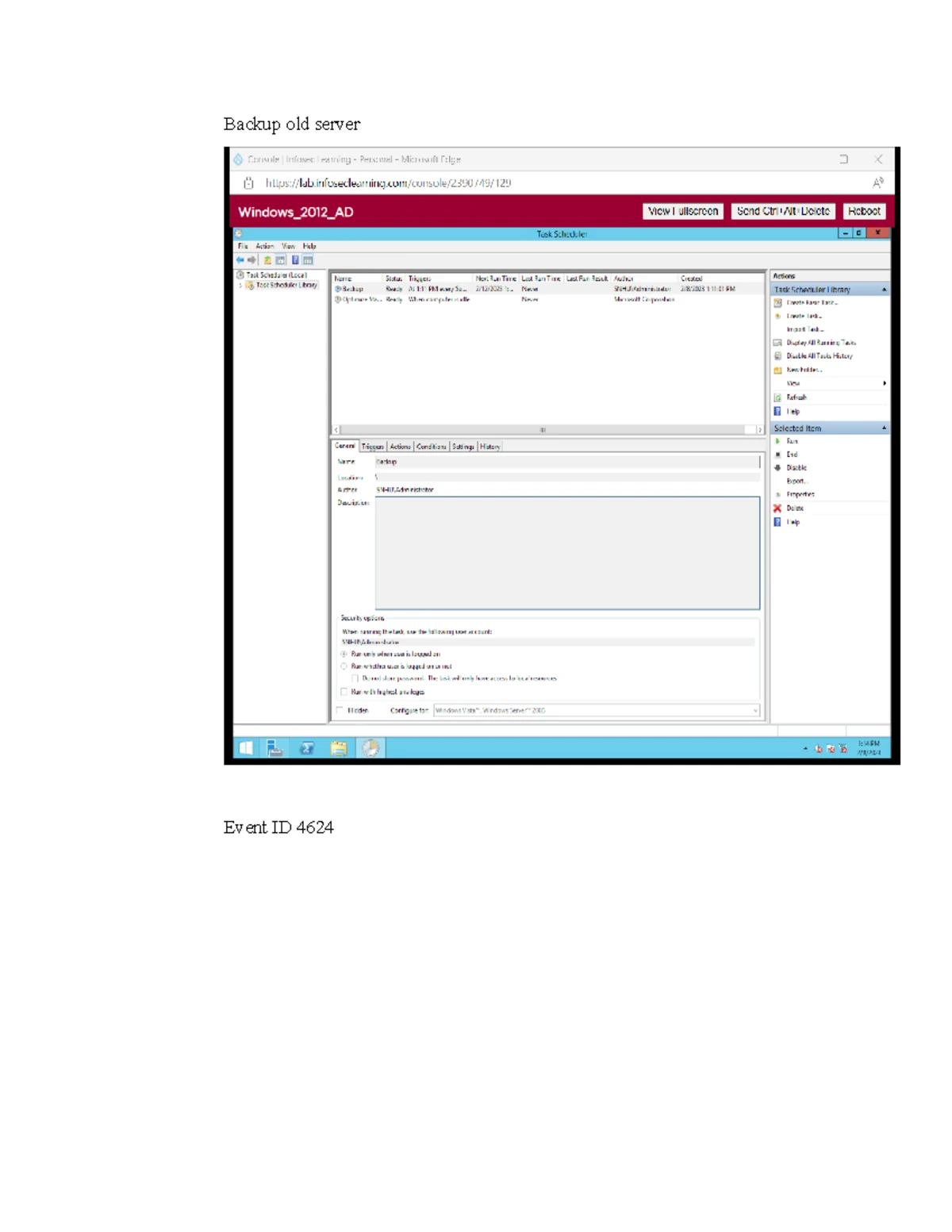
Task: Click the green Run arrow icon
Action: tap(777, 441)
